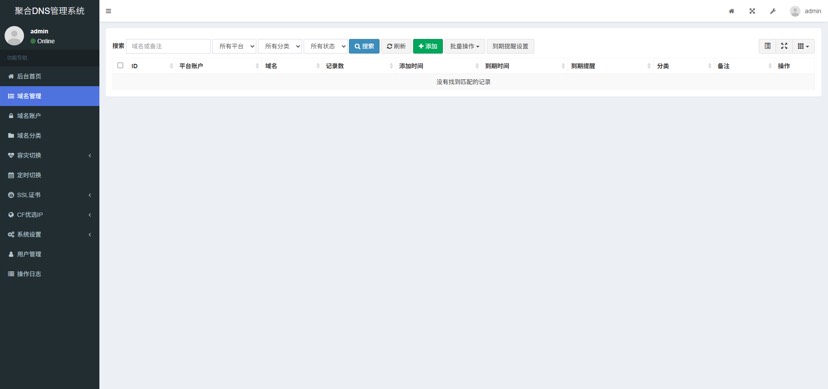Open the columns selector dropdown icon
Image resolution: width=828 pixels, height=389 pixels.
coord(803,46)
